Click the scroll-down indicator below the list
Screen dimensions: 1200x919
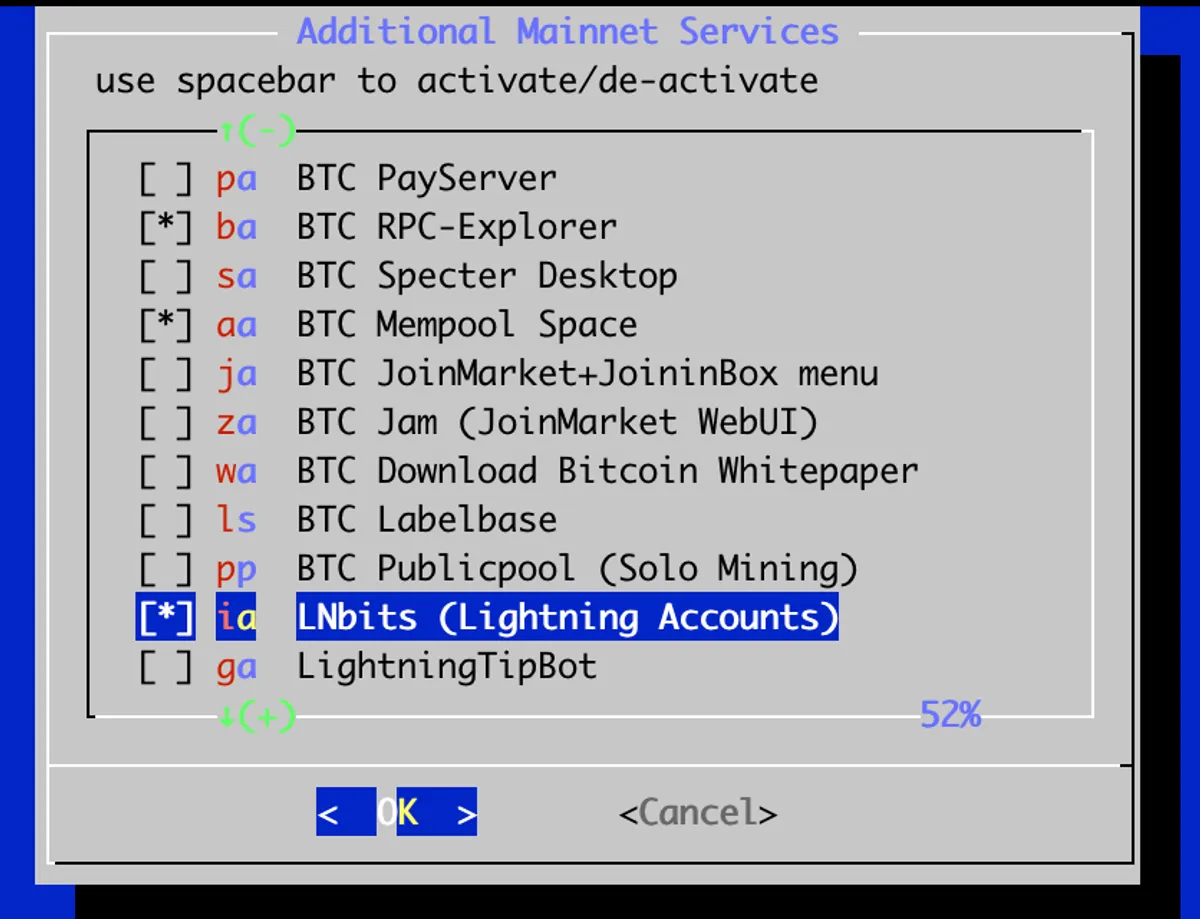tap(258, 716)
